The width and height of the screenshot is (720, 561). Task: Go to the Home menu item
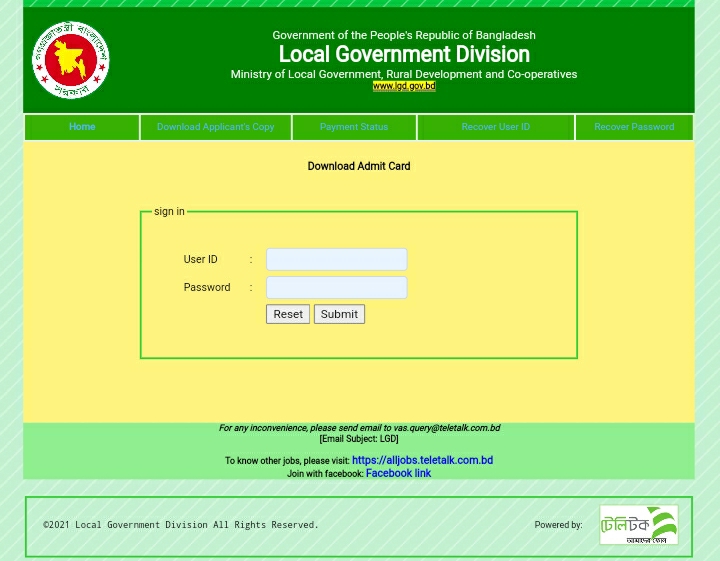point(82,127)
